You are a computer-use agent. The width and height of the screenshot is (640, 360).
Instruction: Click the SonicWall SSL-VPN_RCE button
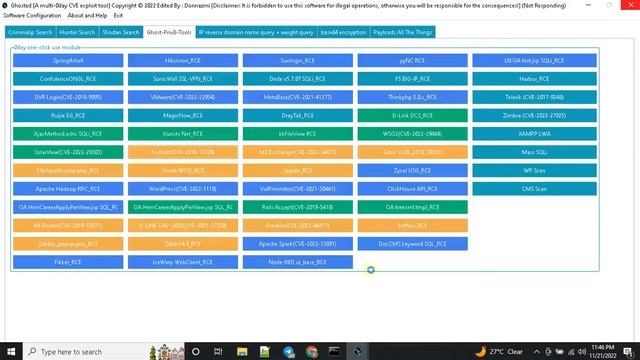[x=183, y=79]
